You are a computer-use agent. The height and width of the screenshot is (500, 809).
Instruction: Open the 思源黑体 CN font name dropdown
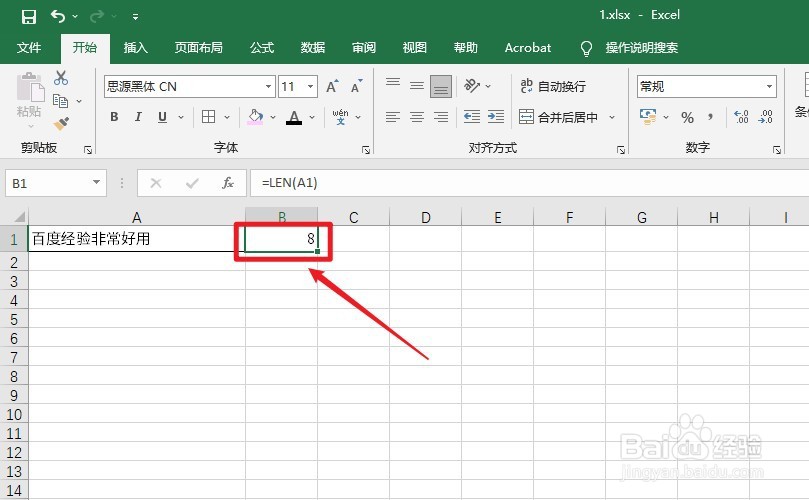268,86
